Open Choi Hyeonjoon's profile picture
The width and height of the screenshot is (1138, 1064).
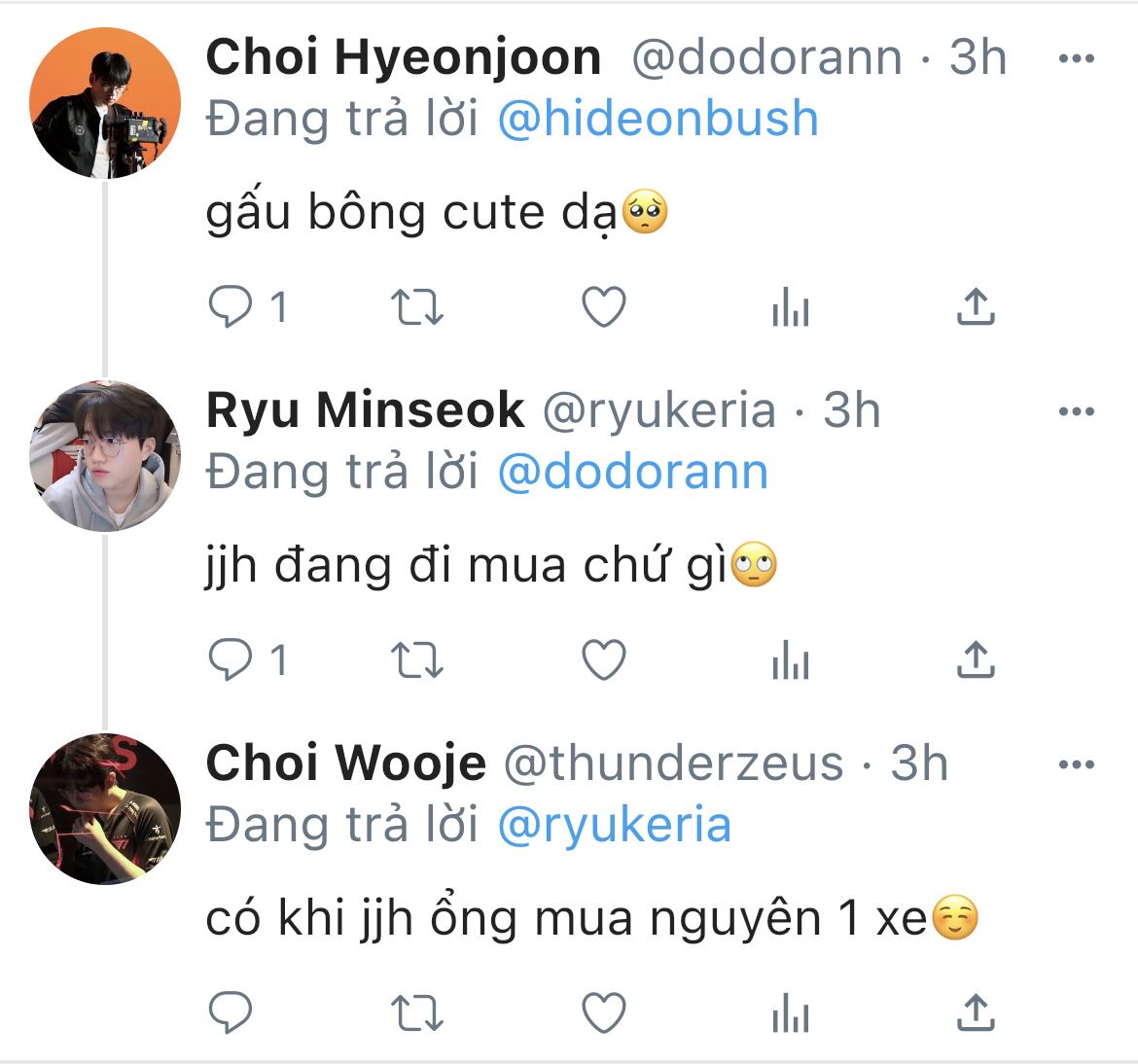[105, 103]
